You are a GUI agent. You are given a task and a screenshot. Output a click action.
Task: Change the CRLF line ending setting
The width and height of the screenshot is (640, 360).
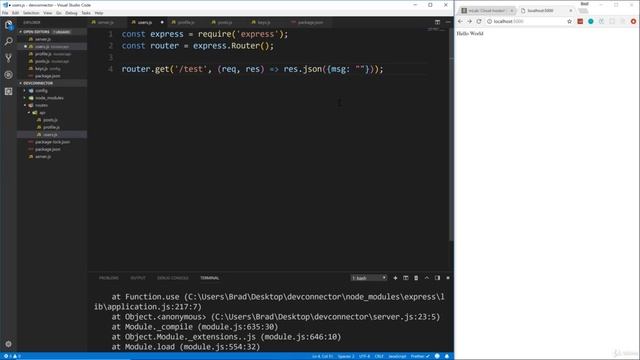tap(379, 356)
